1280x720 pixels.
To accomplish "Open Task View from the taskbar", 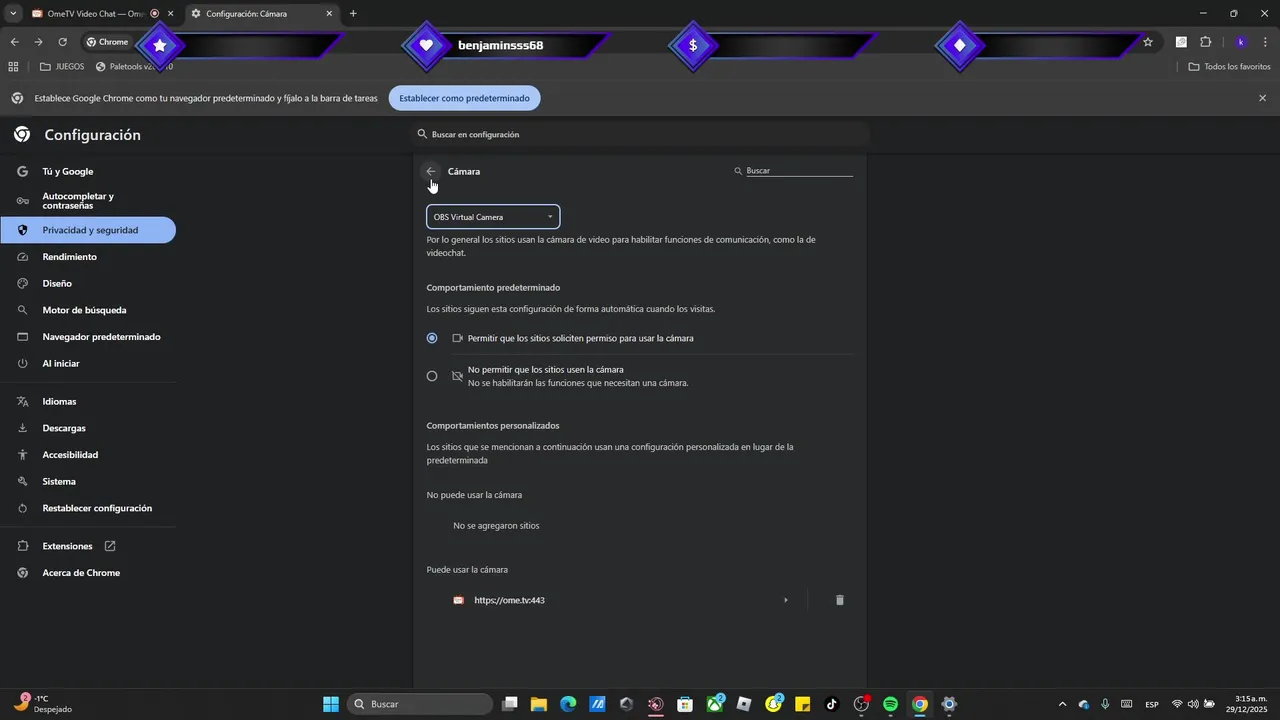I will 510,704.
